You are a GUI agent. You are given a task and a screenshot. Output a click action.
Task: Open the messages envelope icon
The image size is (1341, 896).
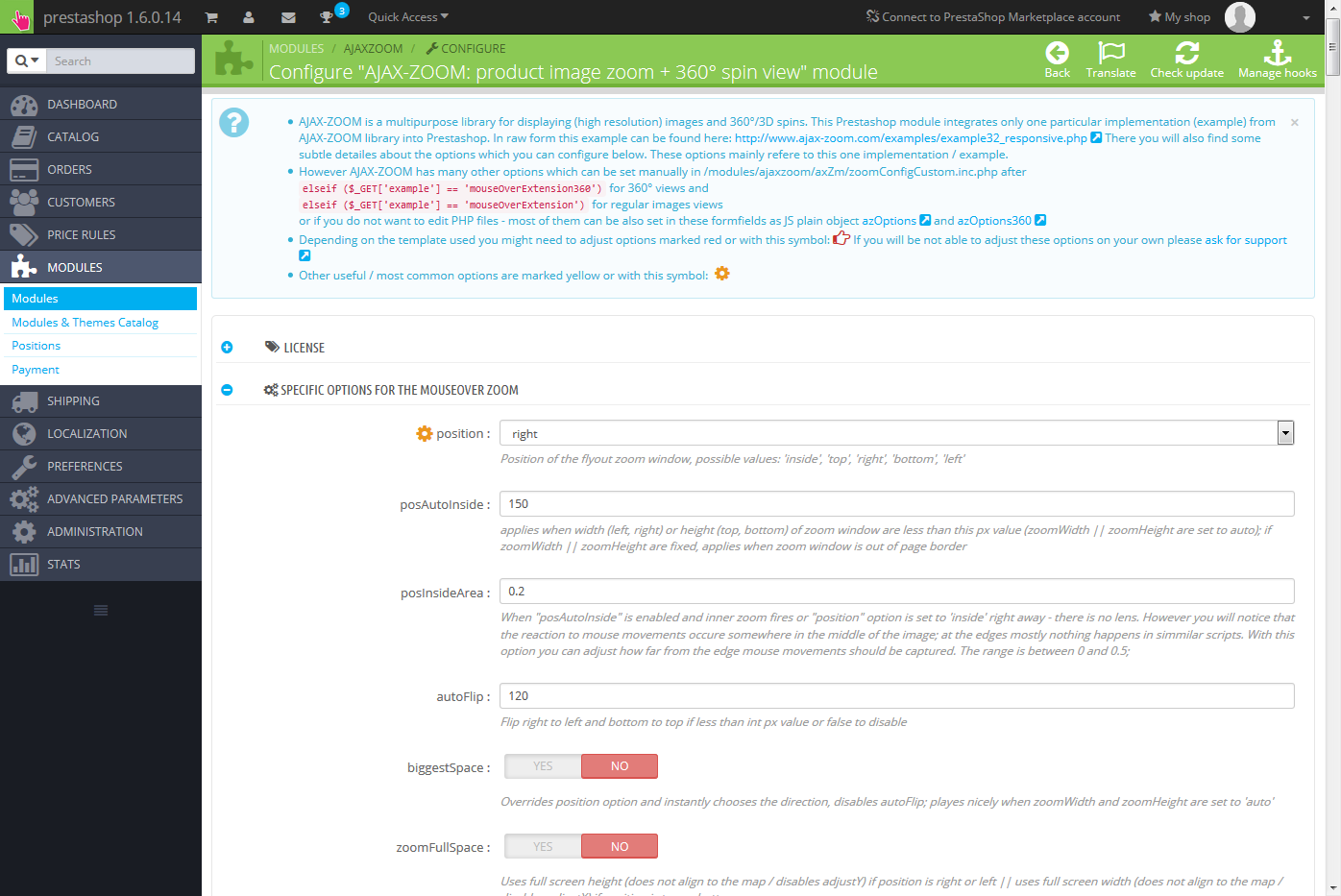(x=288, y=17)
